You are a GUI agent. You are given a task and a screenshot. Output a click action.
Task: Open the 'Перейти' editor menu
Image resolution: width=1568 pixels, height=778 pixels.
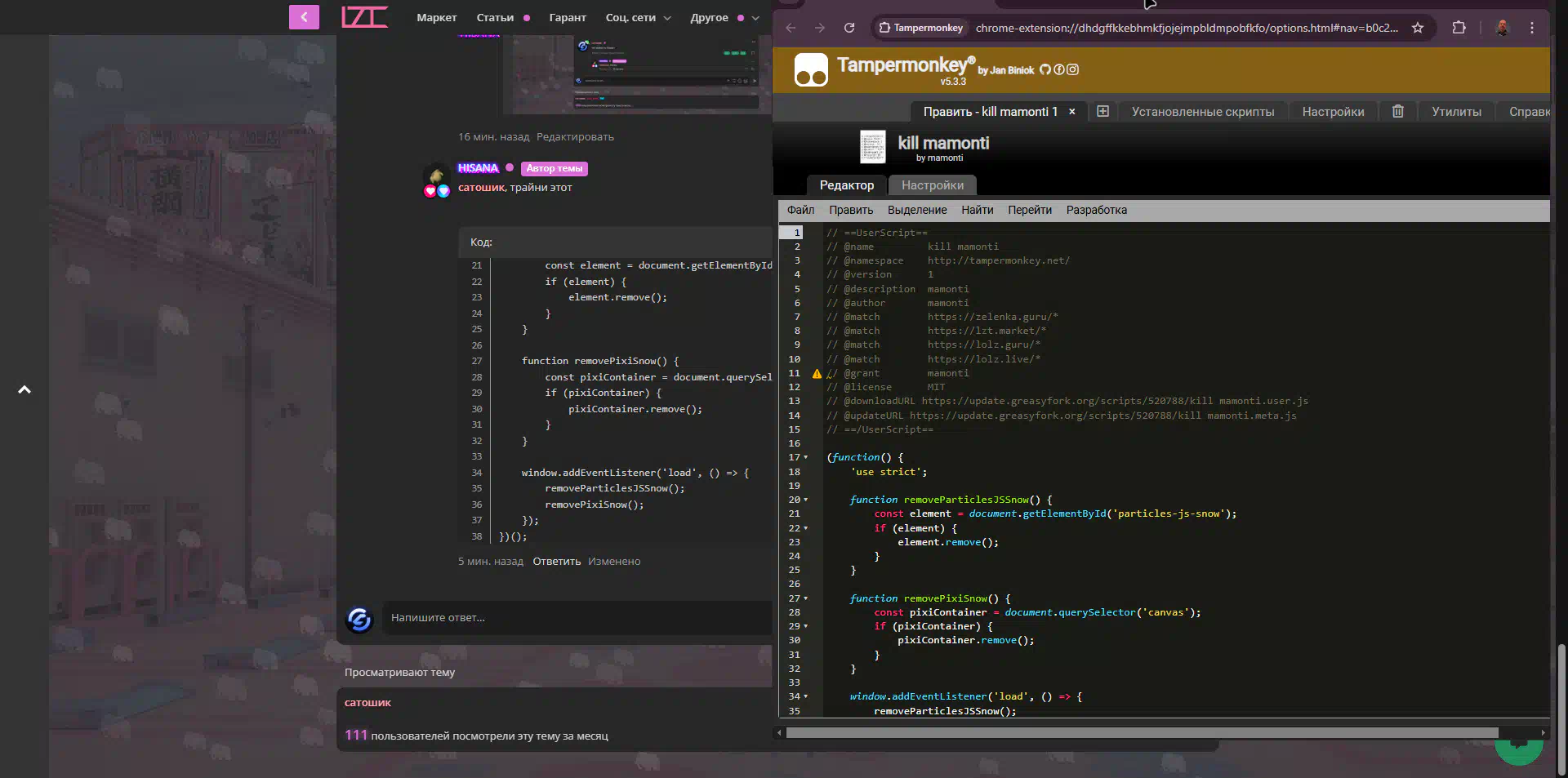pos(1030,210)
